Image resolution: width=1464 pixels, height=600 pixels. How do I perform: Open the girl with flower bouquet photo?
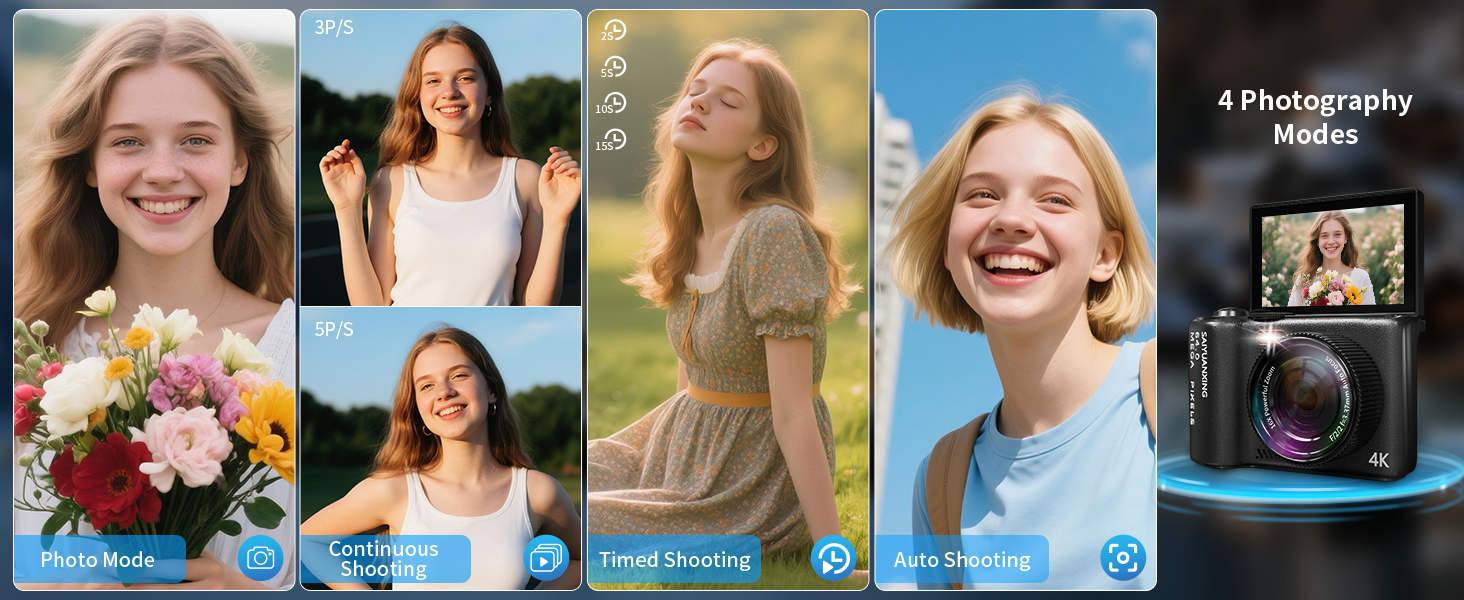coord(154,280)
